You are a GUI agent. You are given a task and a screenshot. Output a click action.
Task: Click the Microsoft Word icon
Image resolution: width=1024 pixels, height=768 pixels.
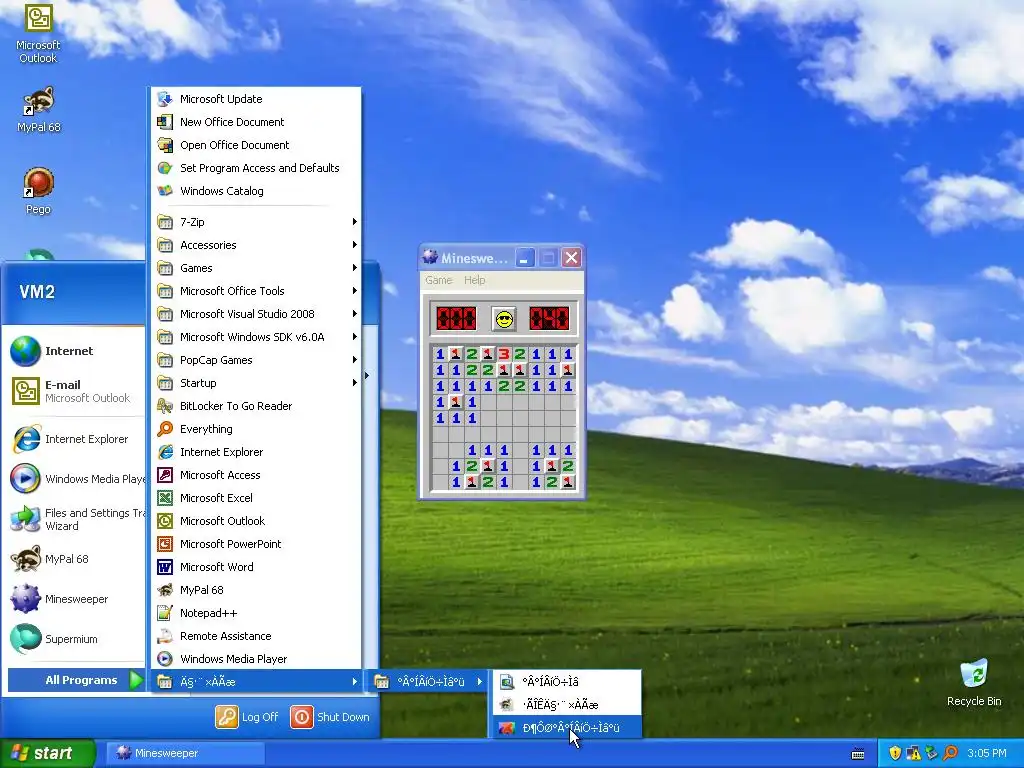(165, 567)
